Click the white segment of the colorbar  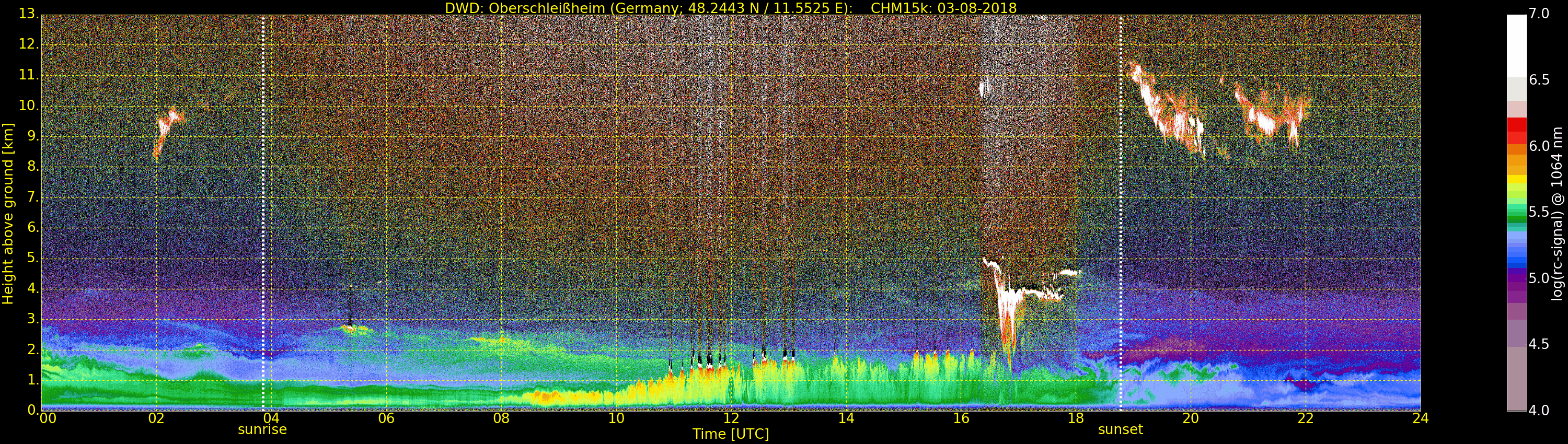1516,45
